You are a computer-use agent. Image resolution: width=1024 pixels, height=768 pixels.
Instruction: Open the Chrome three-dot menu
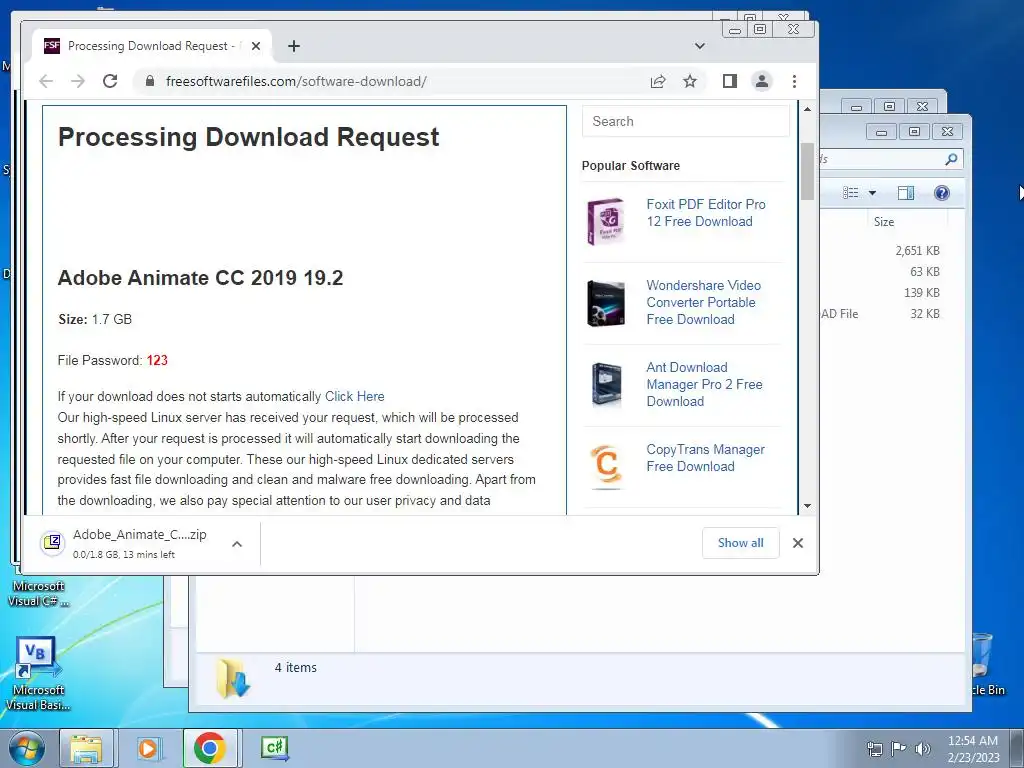(x=794, y=81)
